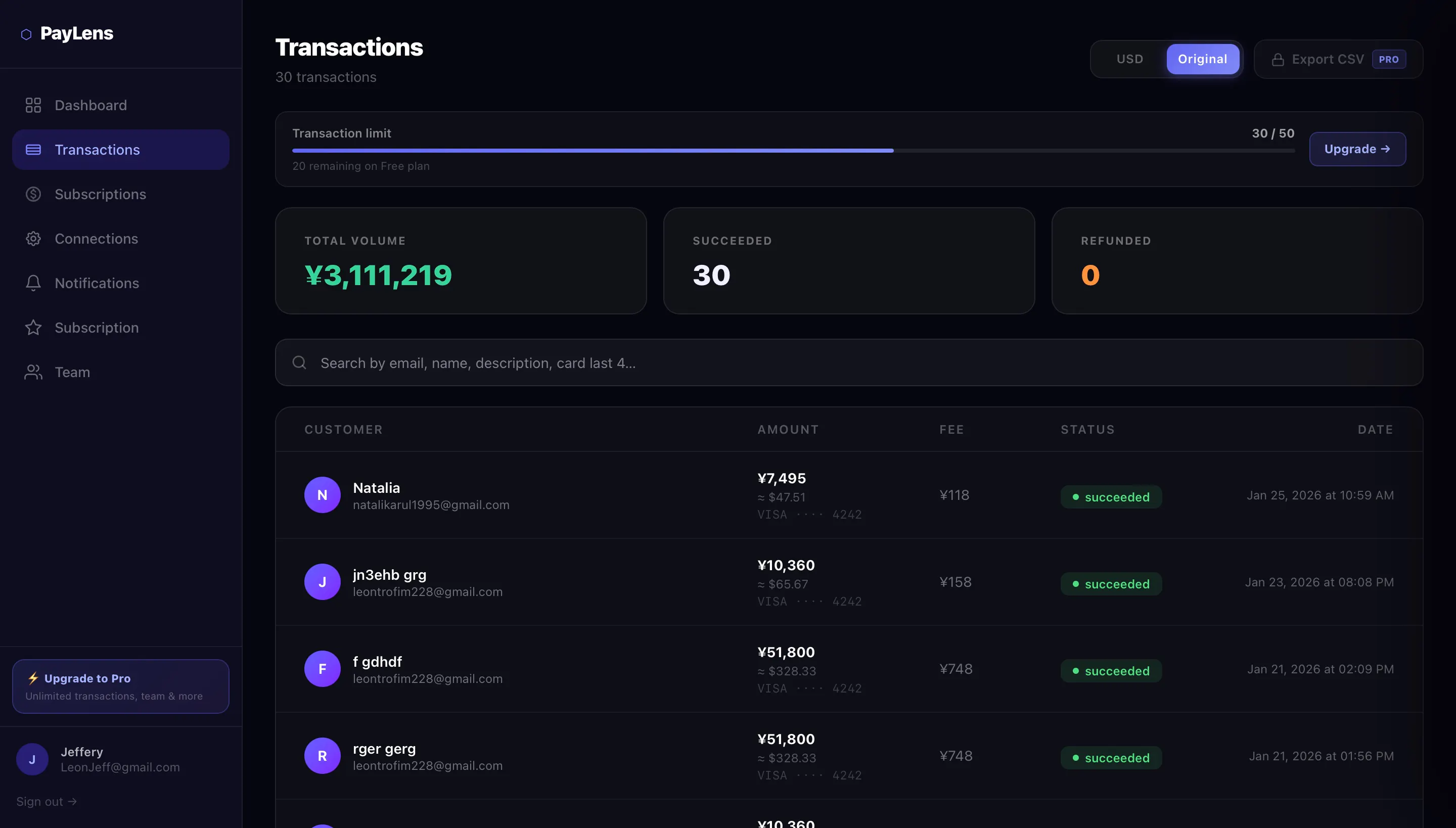Click succeeded status badge in Natalia's row
1456x828 pixels.
[x=1111, y=497]
